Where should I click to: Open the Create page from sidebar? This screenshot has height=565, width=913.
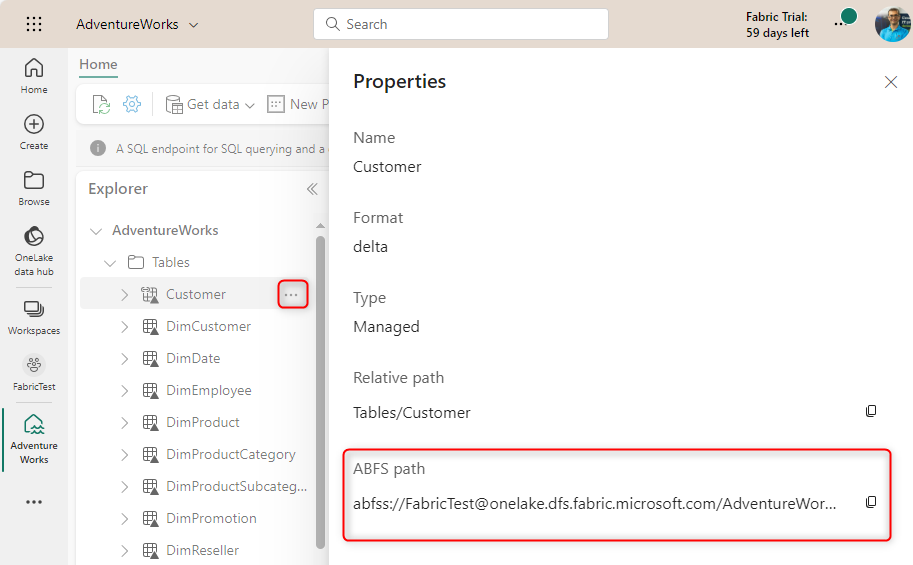(x=34, y=131)
